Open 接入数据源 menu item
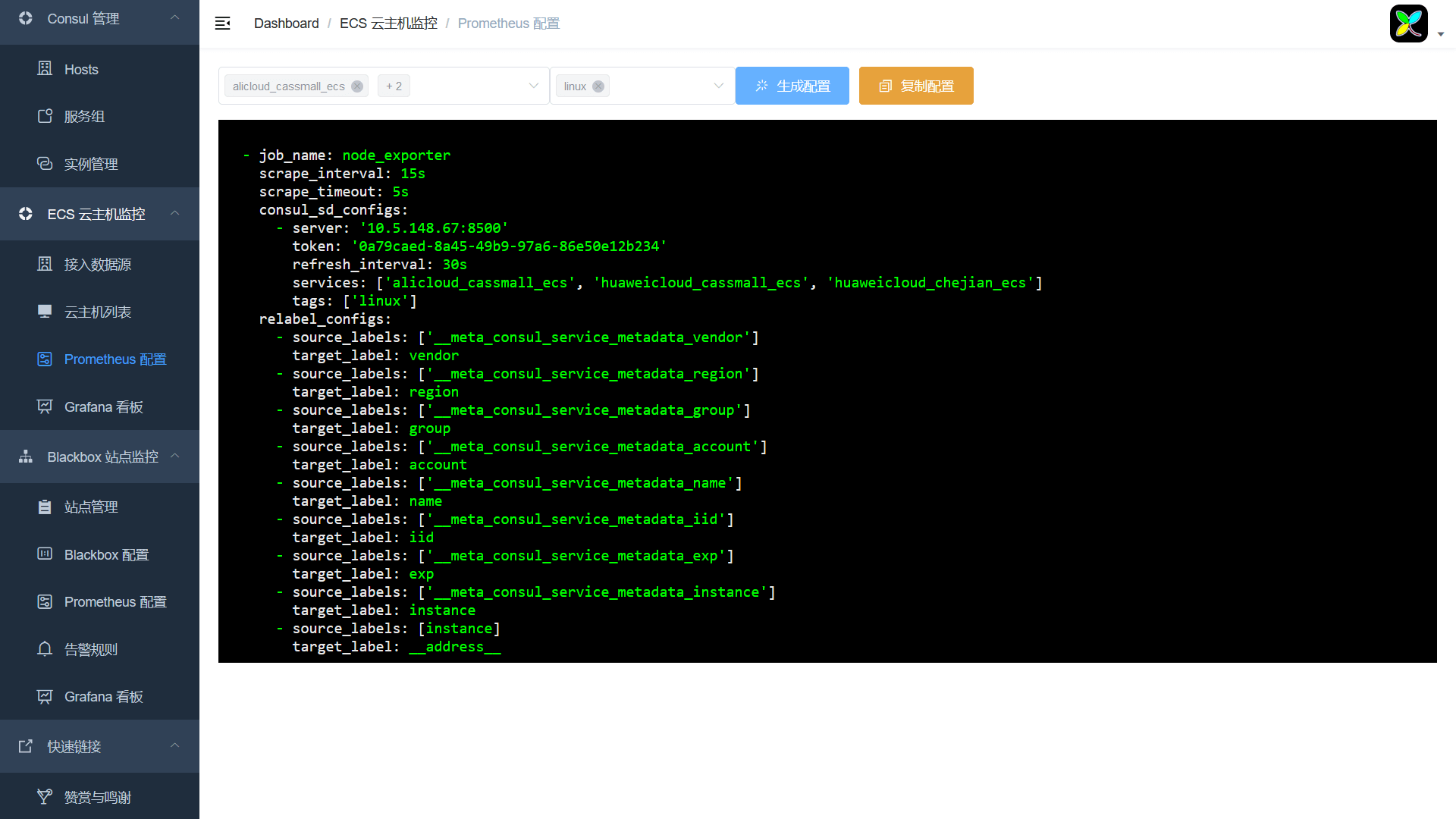 (x=98, y=265)
